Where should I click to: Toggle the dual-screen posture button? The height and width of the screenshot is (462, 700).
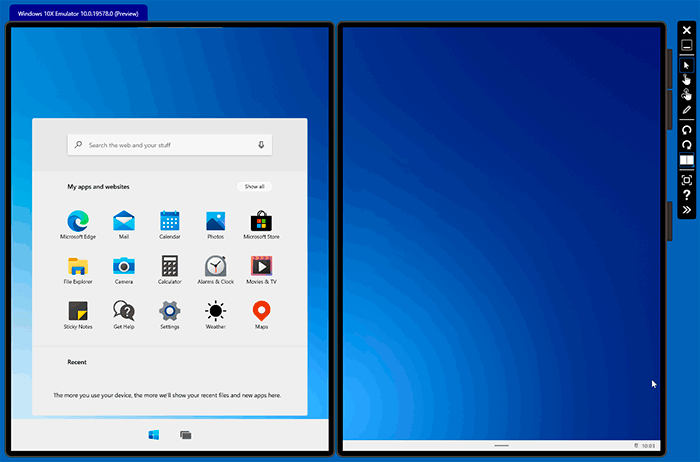(687, 161)
